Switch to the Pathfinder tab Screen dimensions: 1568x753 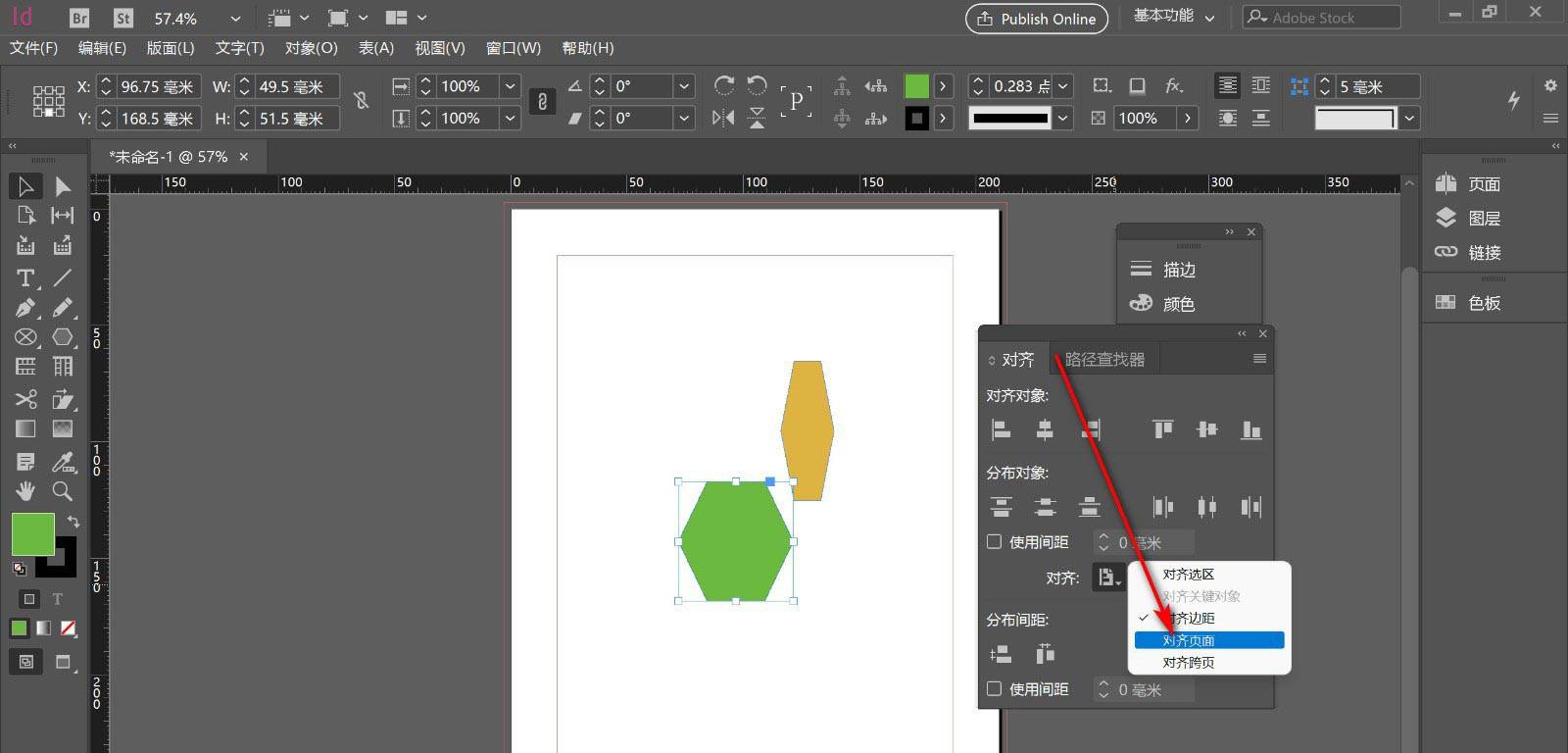(x=1104, y=360)
